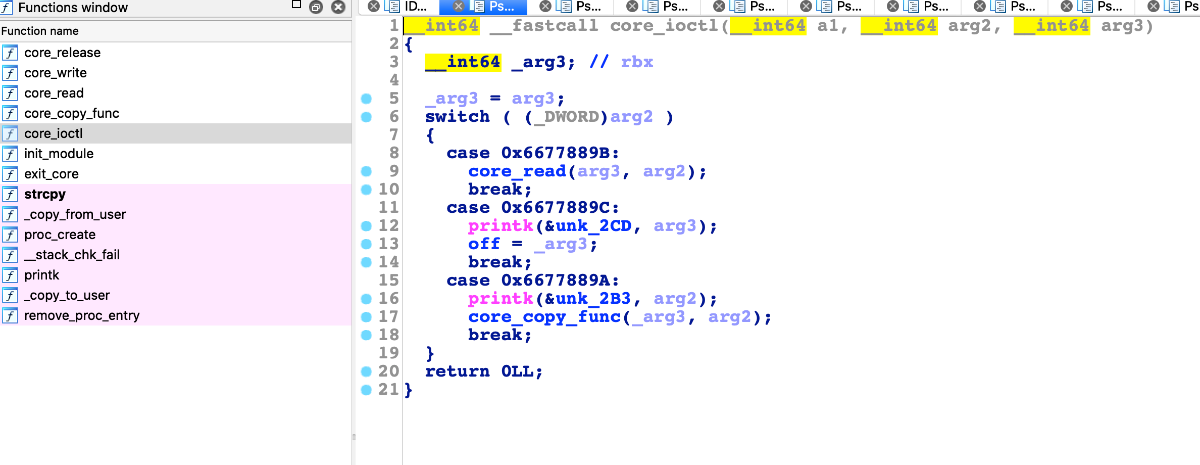Click the function icon beside core_read in list
The height and width of the screenshot is (465, 1200).
coord(10,93)
